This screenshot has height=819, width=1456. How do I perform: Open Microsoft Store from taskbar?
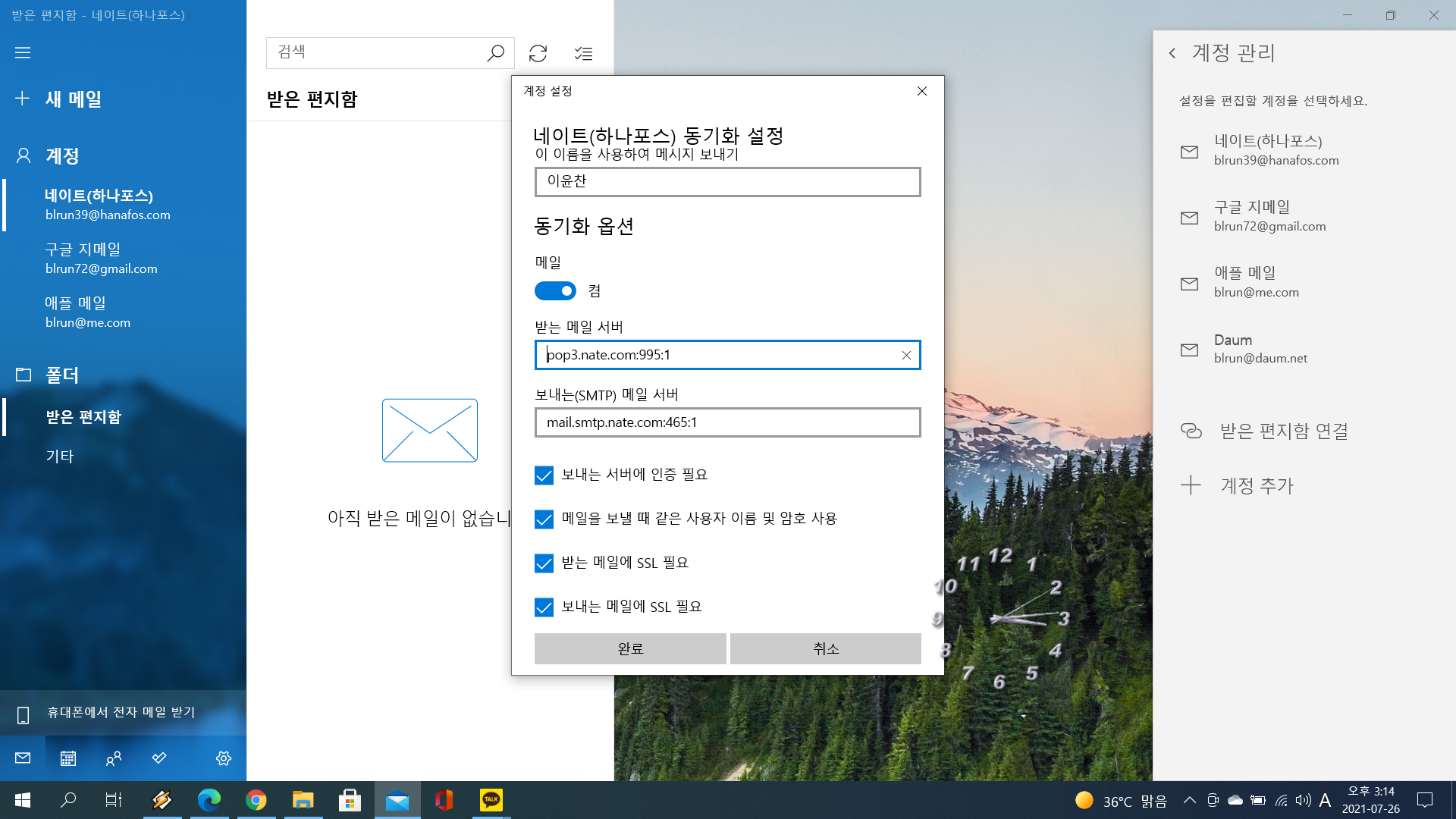(350, 800)
